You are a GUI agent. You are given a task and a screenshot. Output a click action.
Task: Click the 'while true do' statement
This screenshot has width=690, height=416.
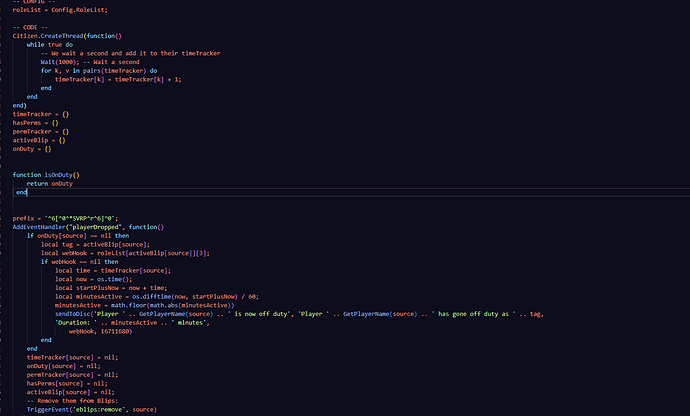click(x=51, y=44)
